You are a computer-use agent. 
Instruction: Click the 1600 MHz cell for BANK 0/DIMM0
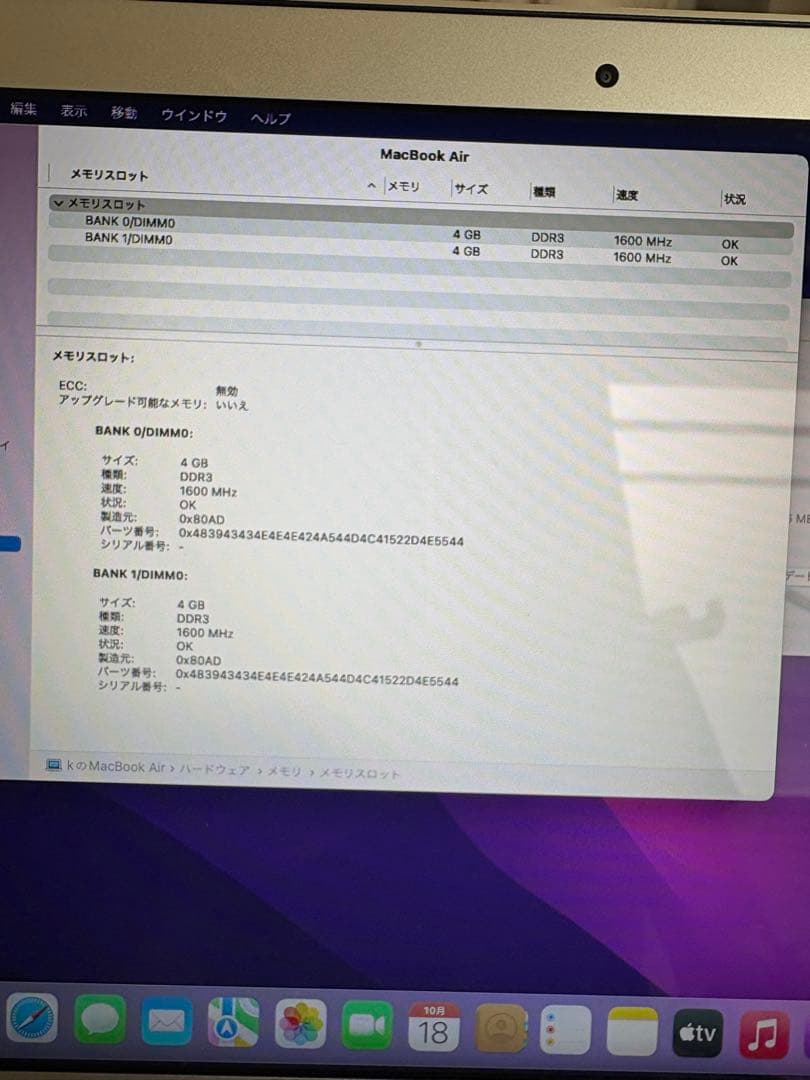[643, 241]
